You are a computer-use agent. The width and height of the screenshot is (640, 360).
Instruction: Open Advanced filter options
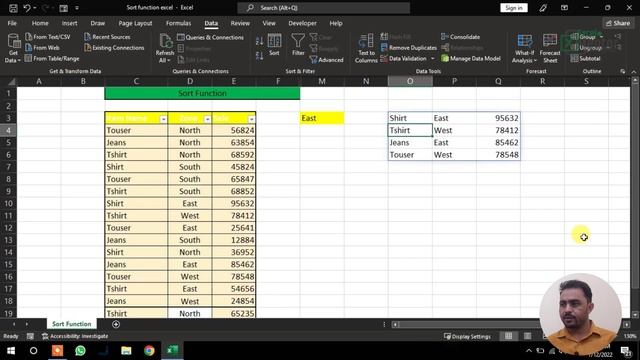click(326, 60)
